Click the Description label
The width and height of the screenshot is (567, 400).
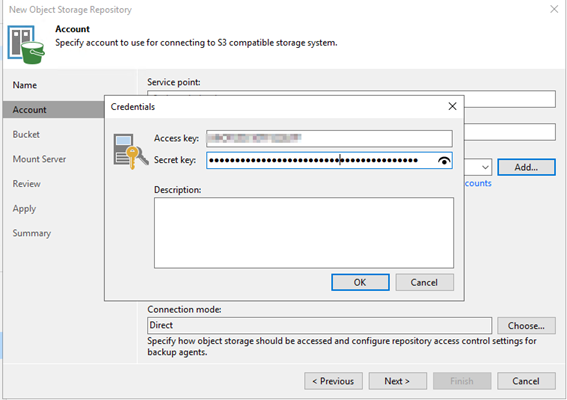[178, 190]
